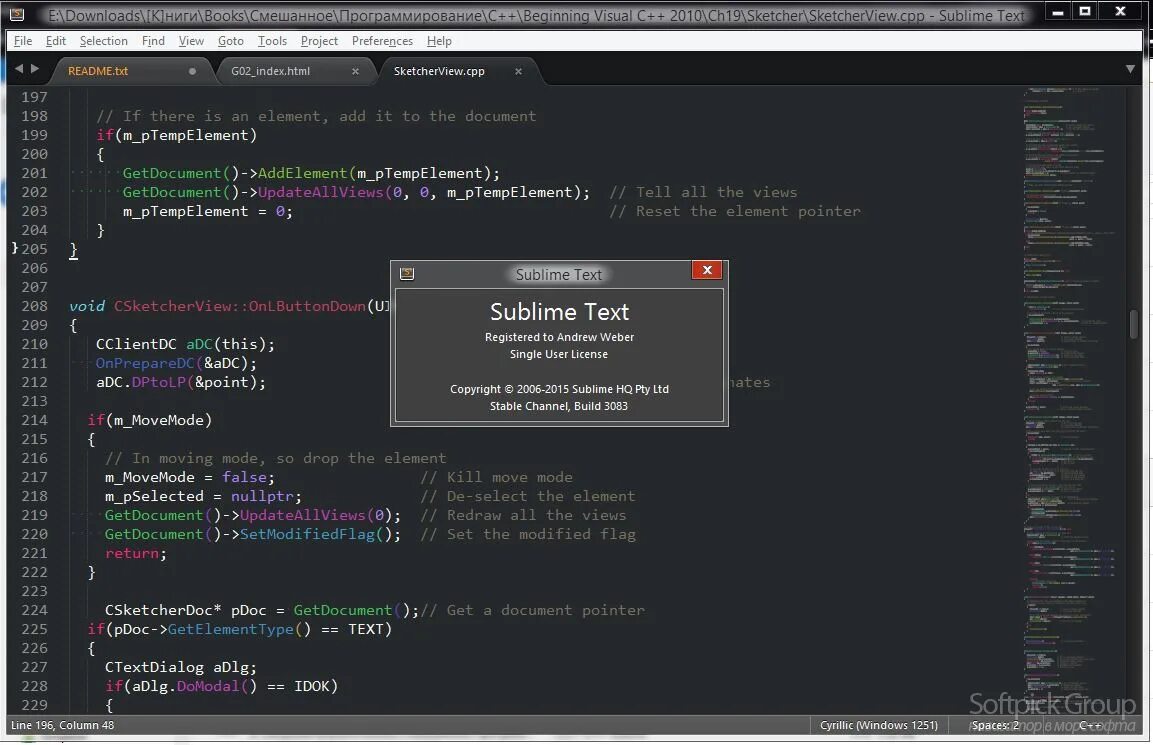This screenshot has width=1153, height=745.
Task: Open the Project menu
Action: (319, 41)
